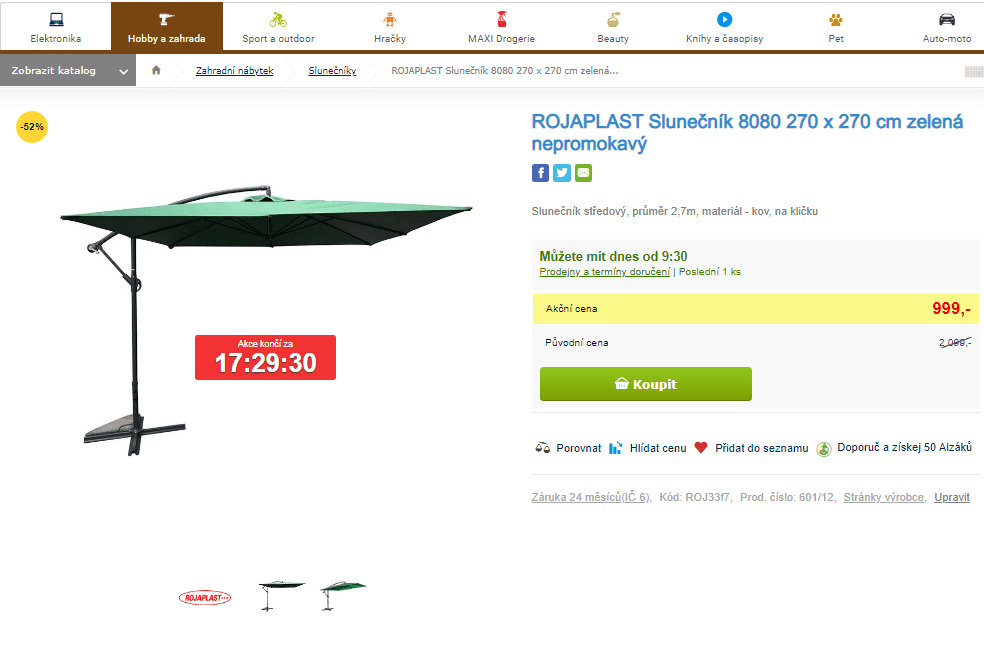Screen dimensions: 984x650
Task: Open Prodejny a termíny doručení link
Action: (604, 272)
